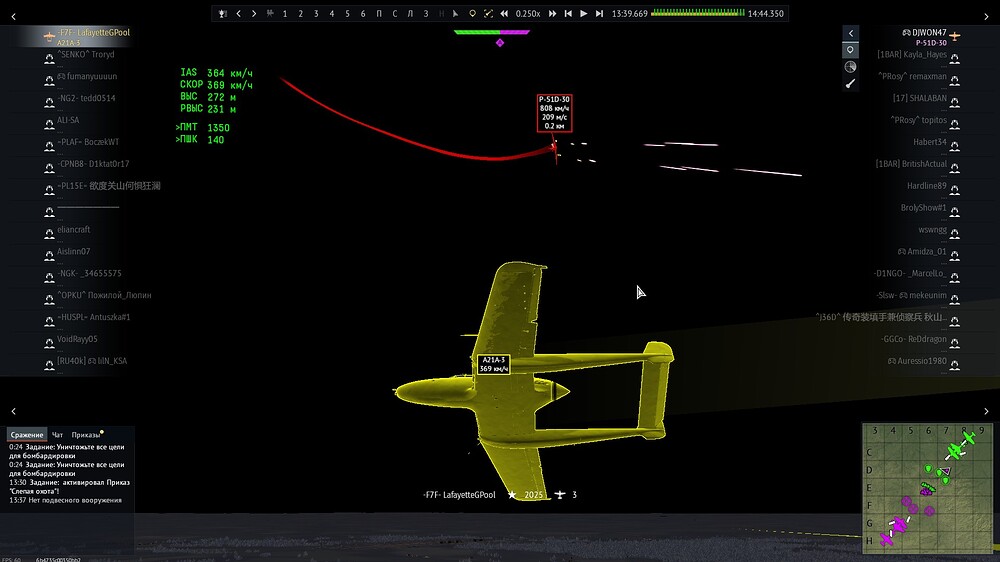Speed up replay with fast-forward button
This screenshot has height=562, width=1000.
(552, 13)
